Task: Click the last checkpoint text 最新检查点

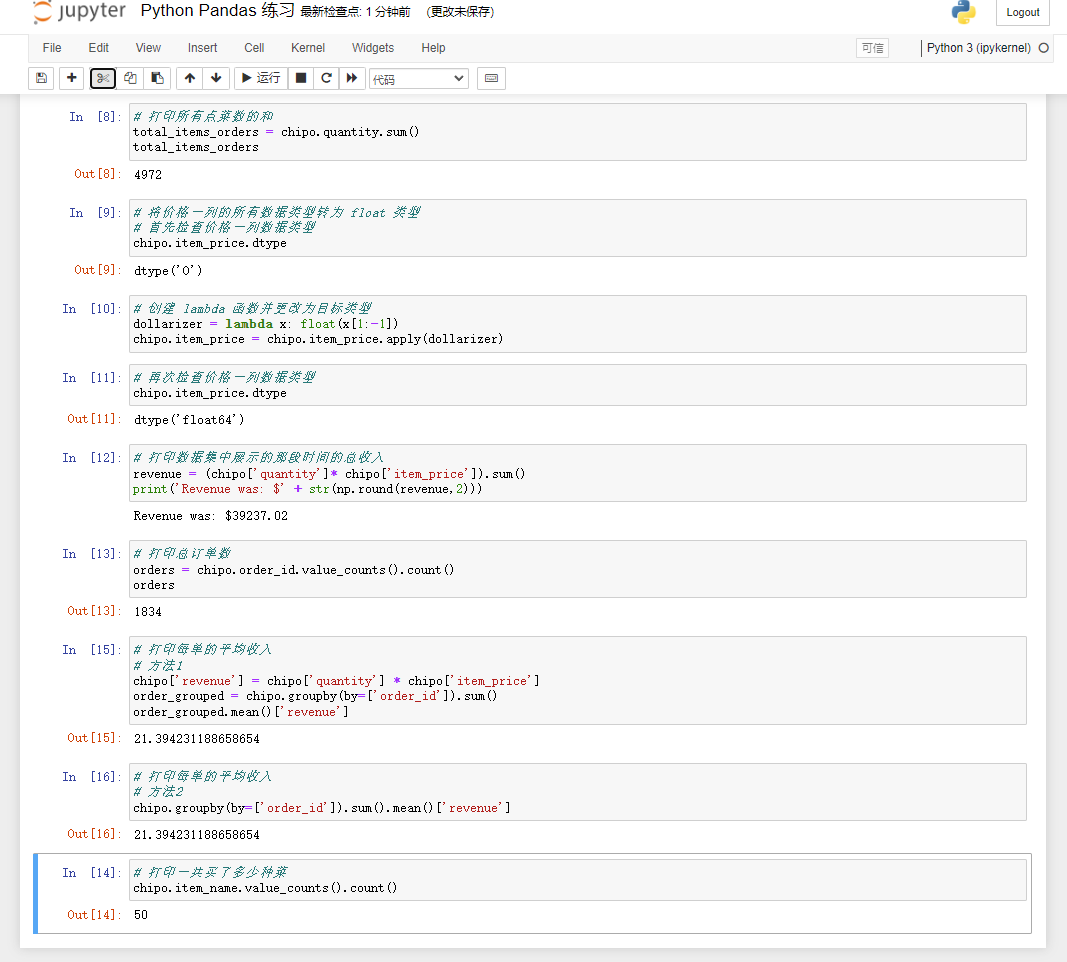Action: [x=355, y=12]
